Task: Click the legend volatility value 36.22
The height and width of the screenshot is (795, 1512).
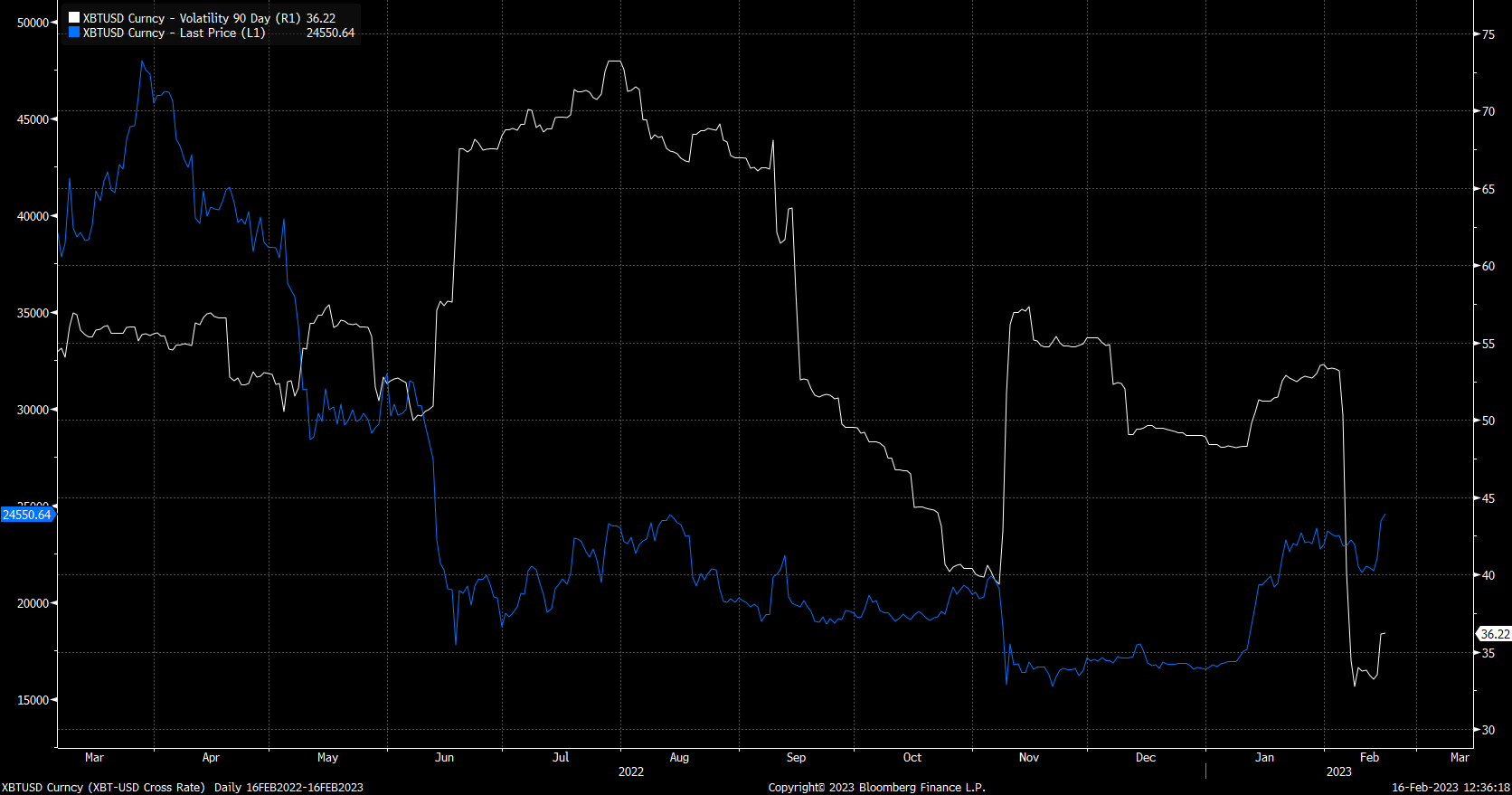Action: (321, 18)
